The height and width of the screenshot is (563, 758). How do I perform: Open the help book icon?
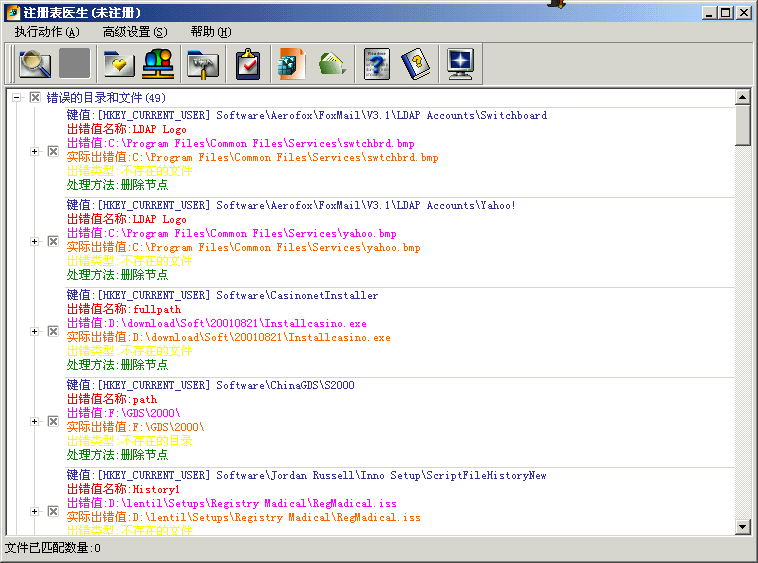point(414,64)
